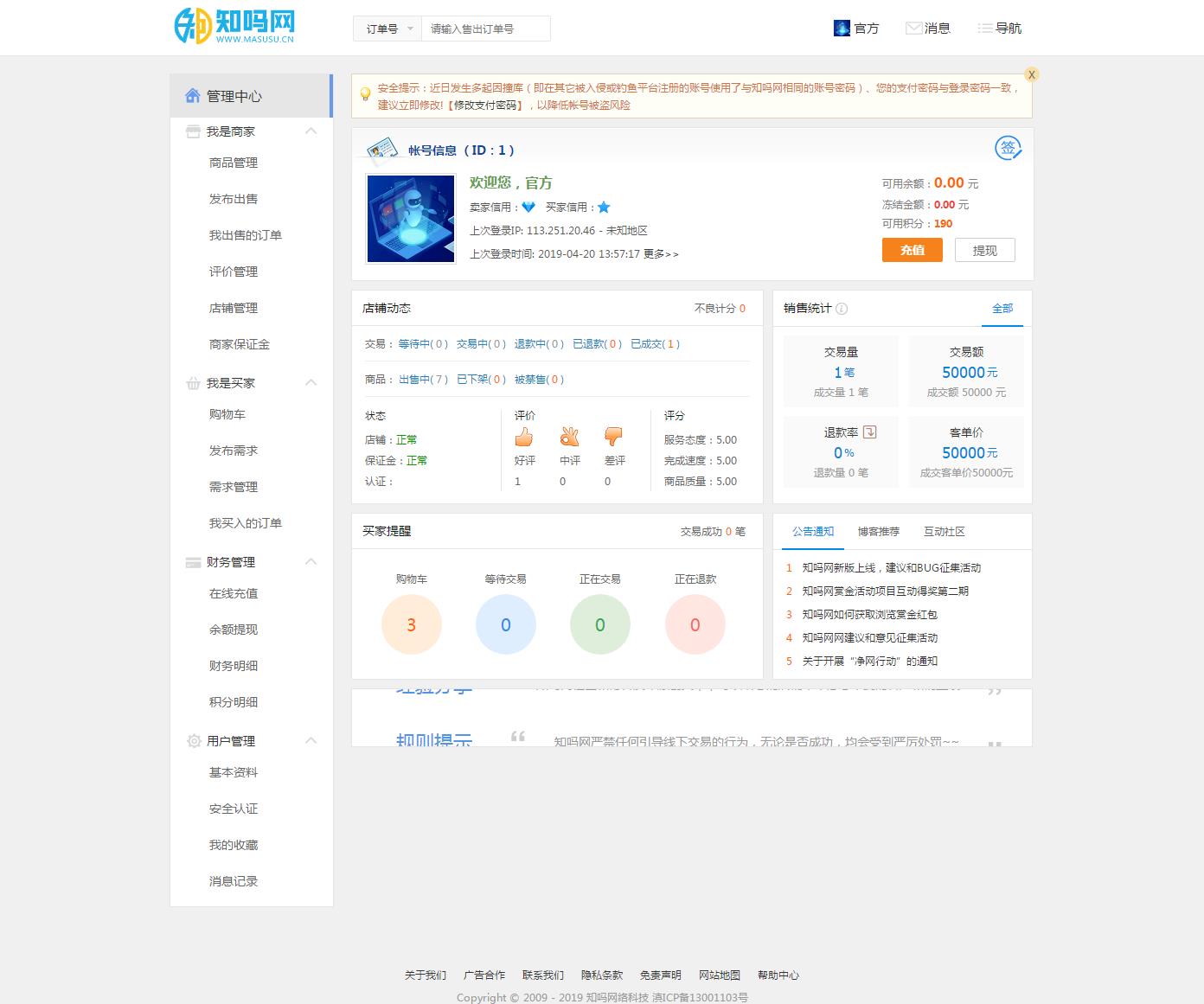1204x1004 pixels.
Task: Open the 等待中(0) transaction link
Action: coord(423,344)
